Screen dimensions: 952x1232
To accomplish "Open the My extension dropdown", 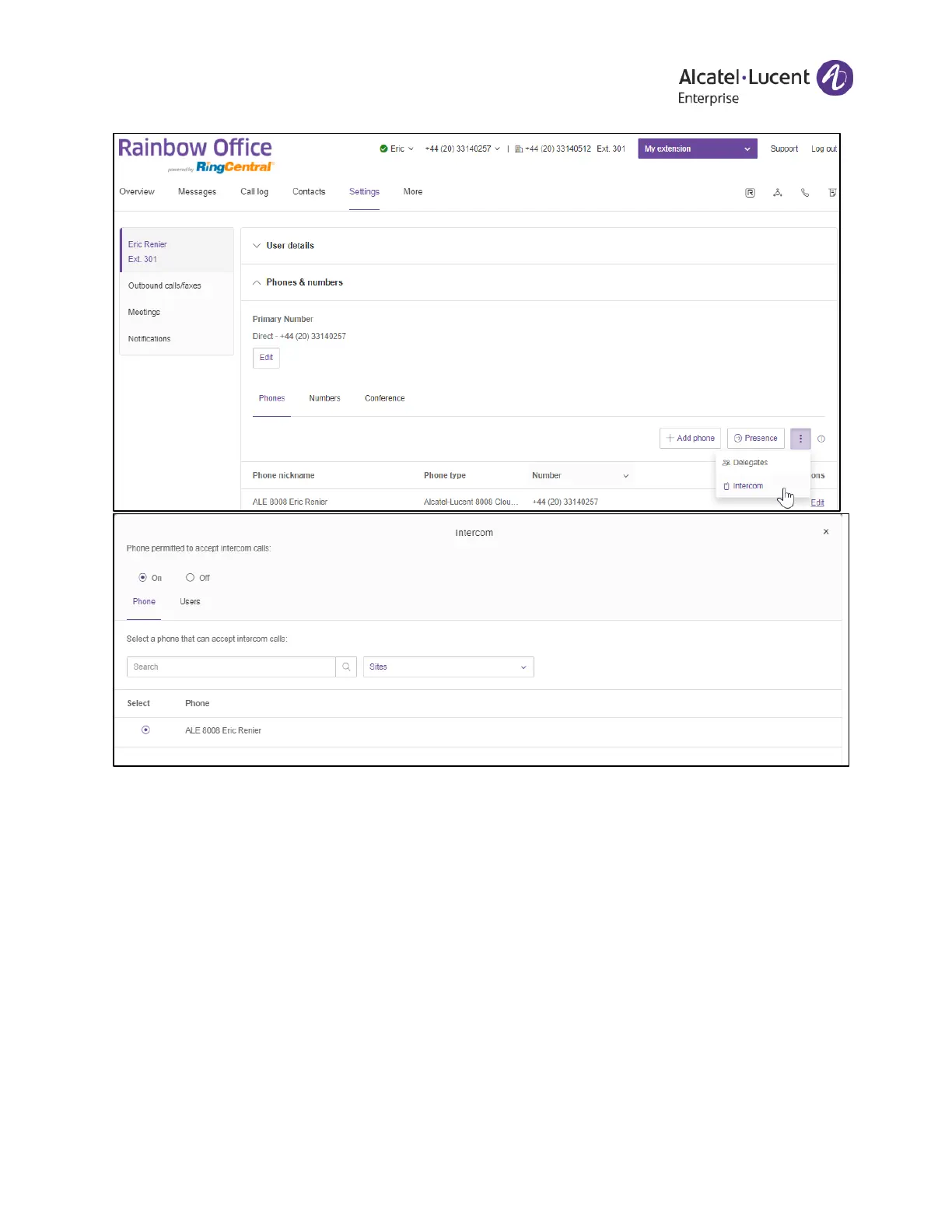I will coord(698,149).
